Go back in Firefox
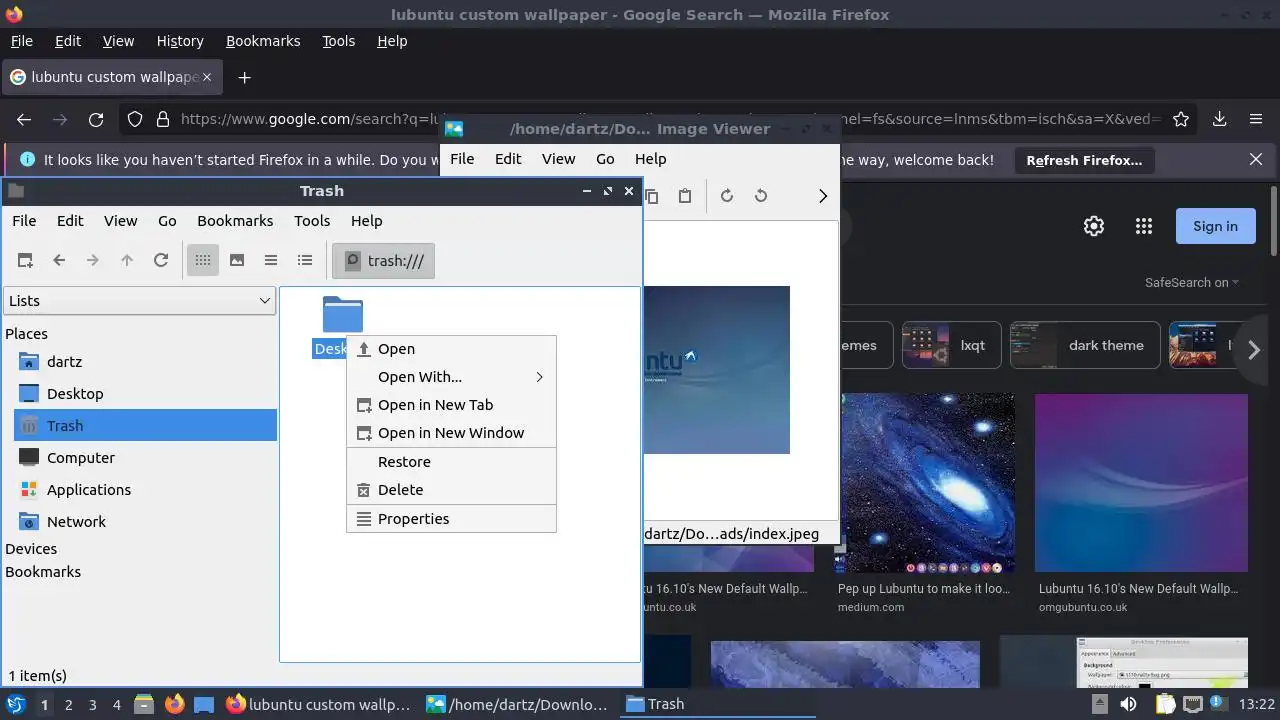The width and height of the screenshot is (1280, 720). 24,119
